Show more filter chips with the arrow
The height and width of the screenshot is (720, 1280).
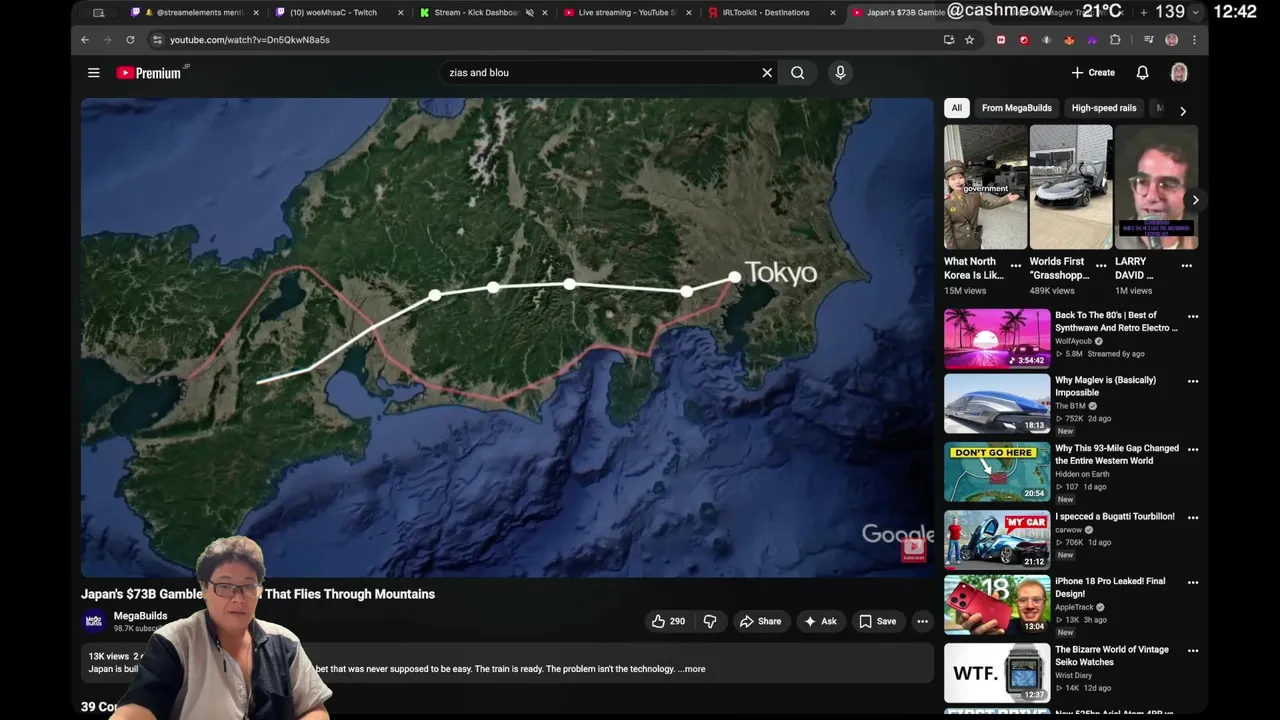click(1183, 111)
